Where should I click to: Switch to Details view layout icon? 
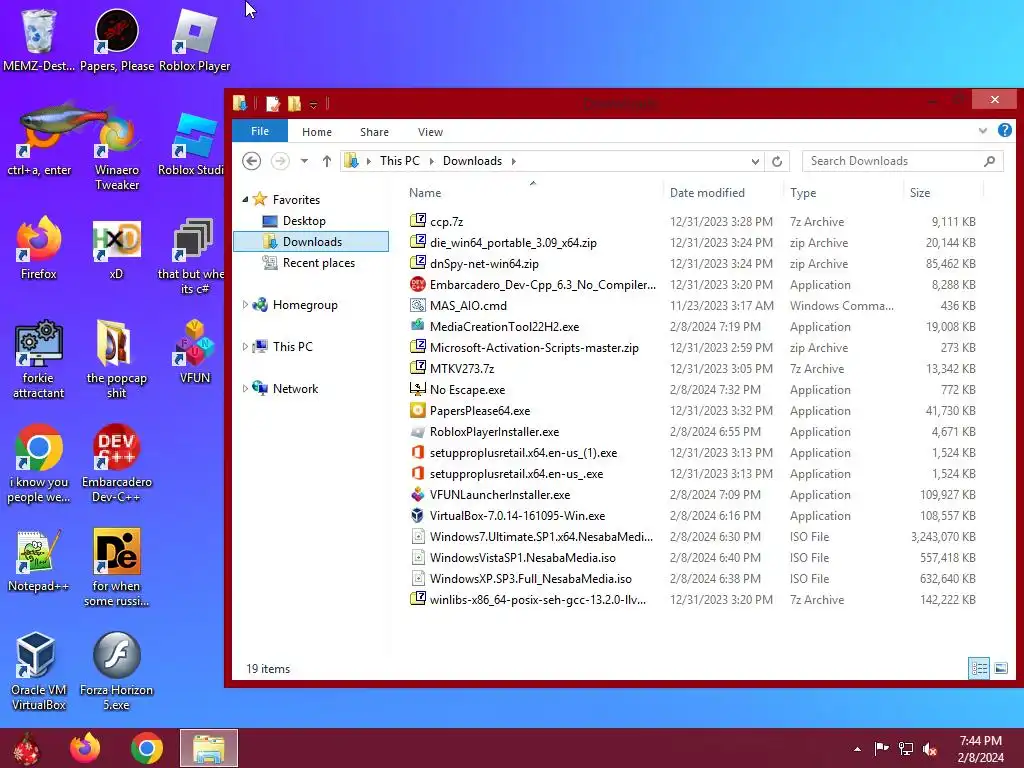(x=978, y=668)
